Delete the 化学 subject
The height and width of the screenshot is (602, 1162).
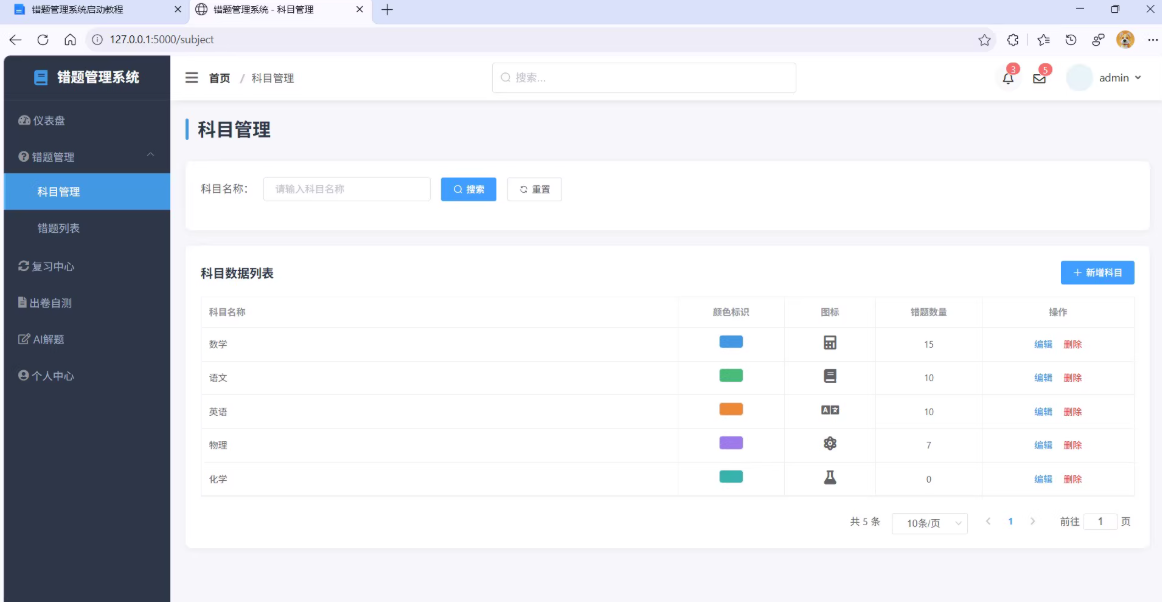click(1072, 479)
